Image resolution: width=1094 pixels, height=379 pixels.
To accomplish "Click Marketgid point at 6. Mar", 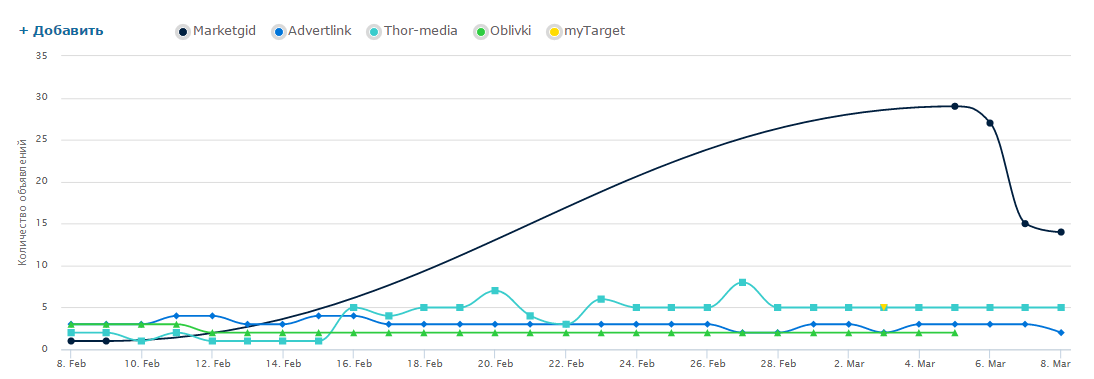I will coord(989,123).
